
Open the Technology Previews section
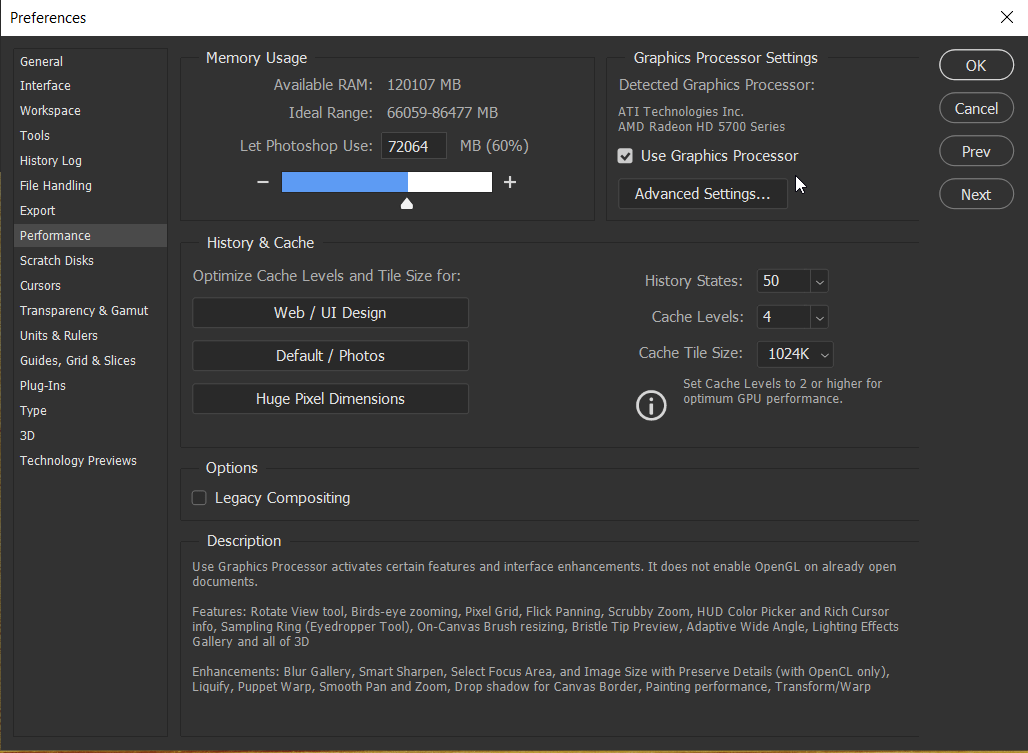(78, 460)
